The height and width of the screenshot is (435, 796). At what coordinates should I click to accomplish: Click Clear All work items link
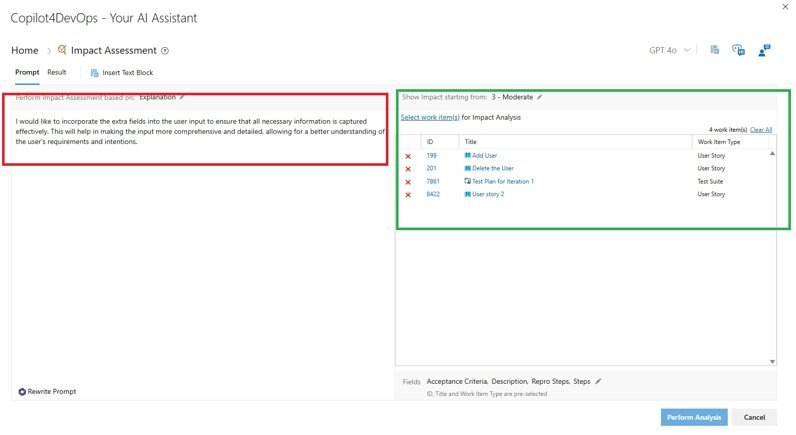761,130
